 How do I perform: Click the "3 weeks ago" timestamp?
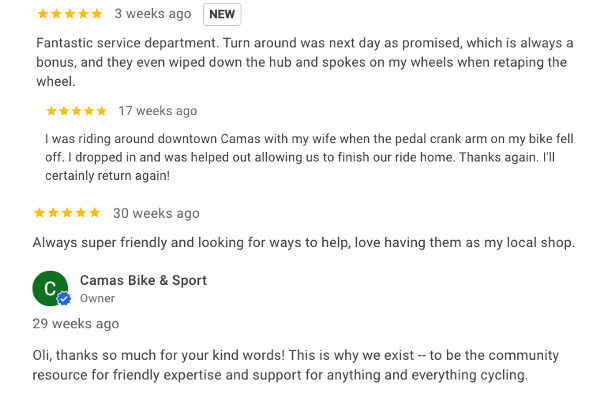[x=153, y=14]
